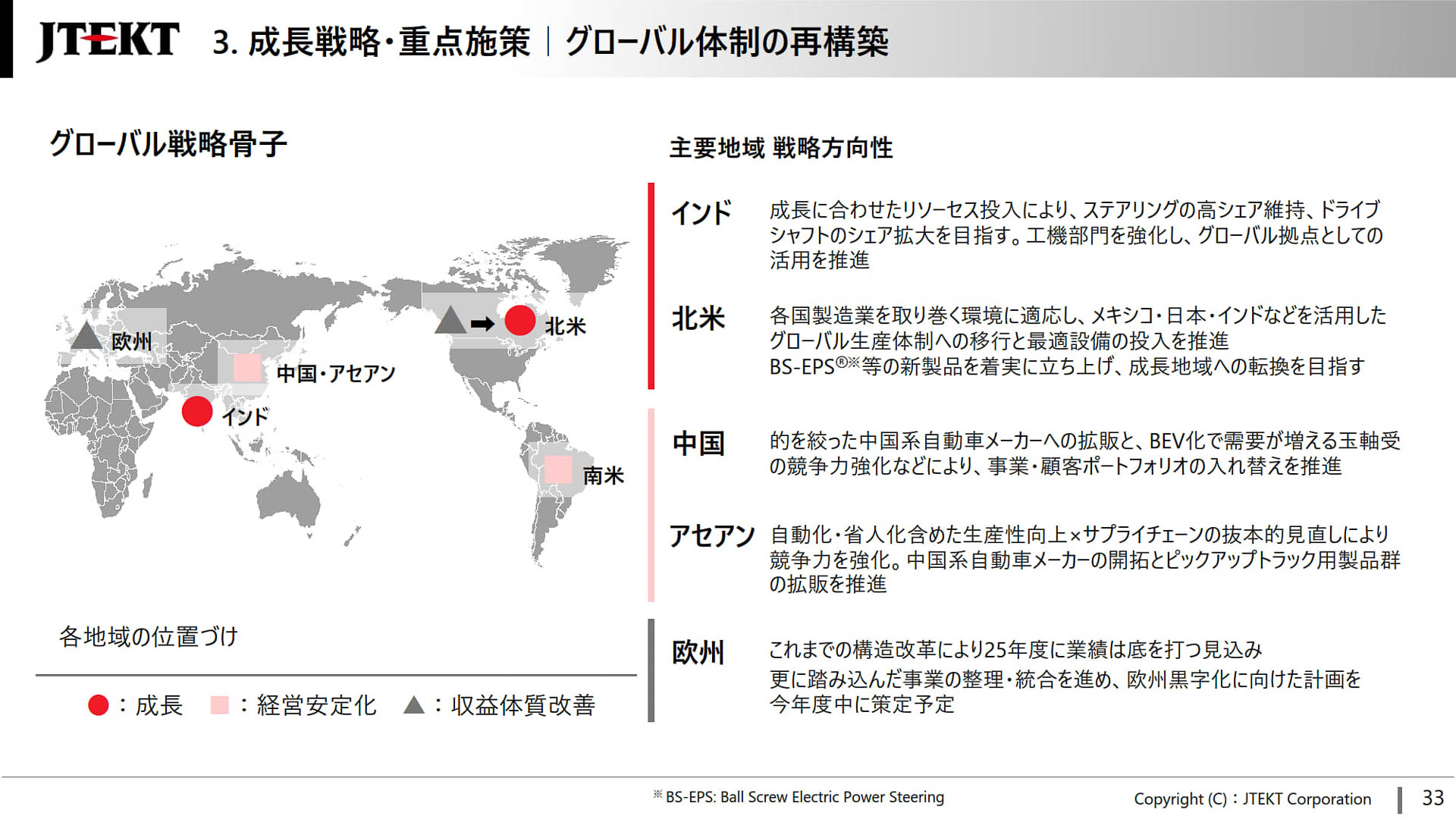Click the black arrow on North America
Screen dimensions: 1456x819
pyautogui.click(x=482, y=325)
